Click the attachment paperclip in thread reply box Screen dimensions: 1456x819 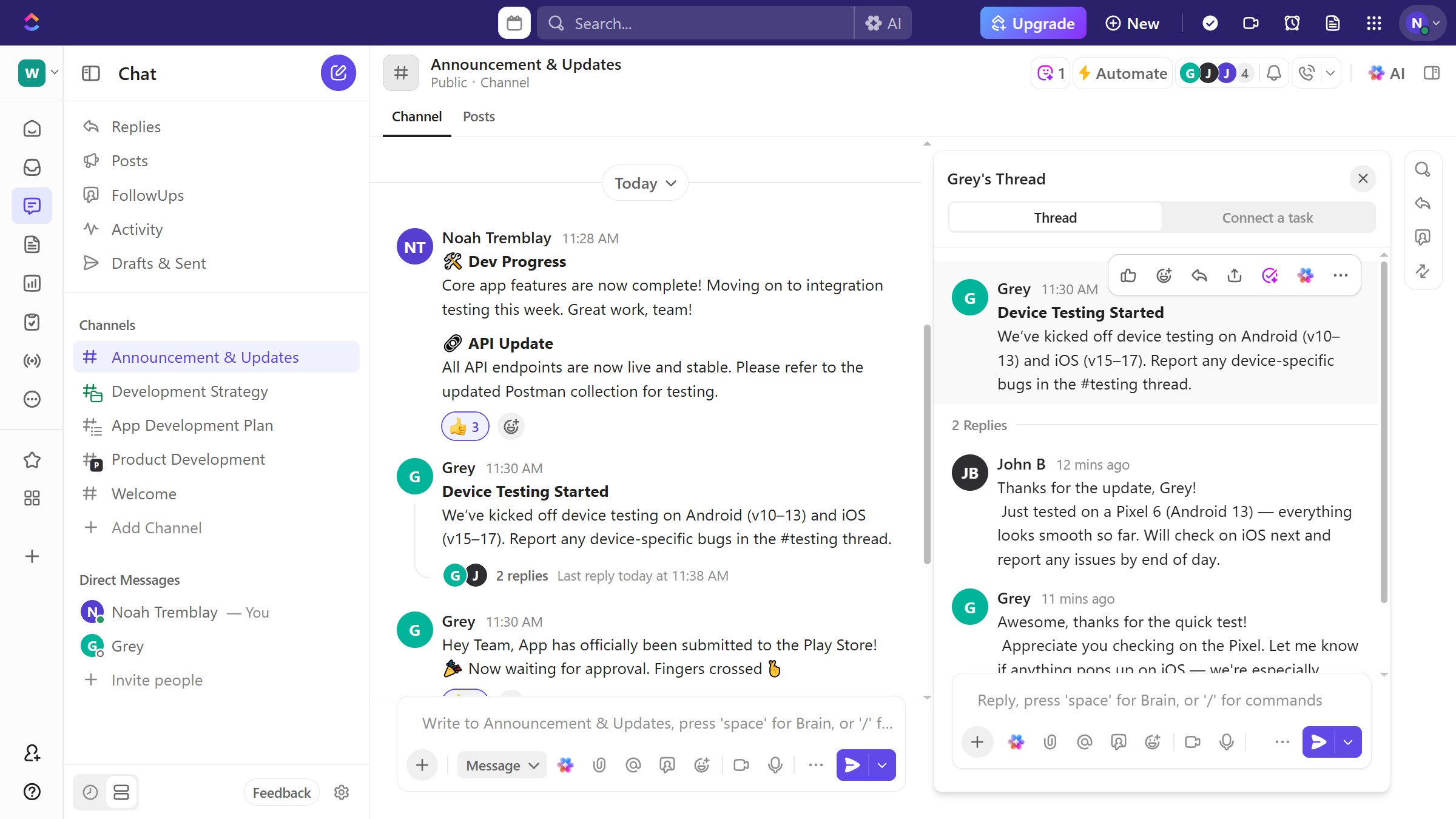pyautogui.click(x=1050, y=742)
